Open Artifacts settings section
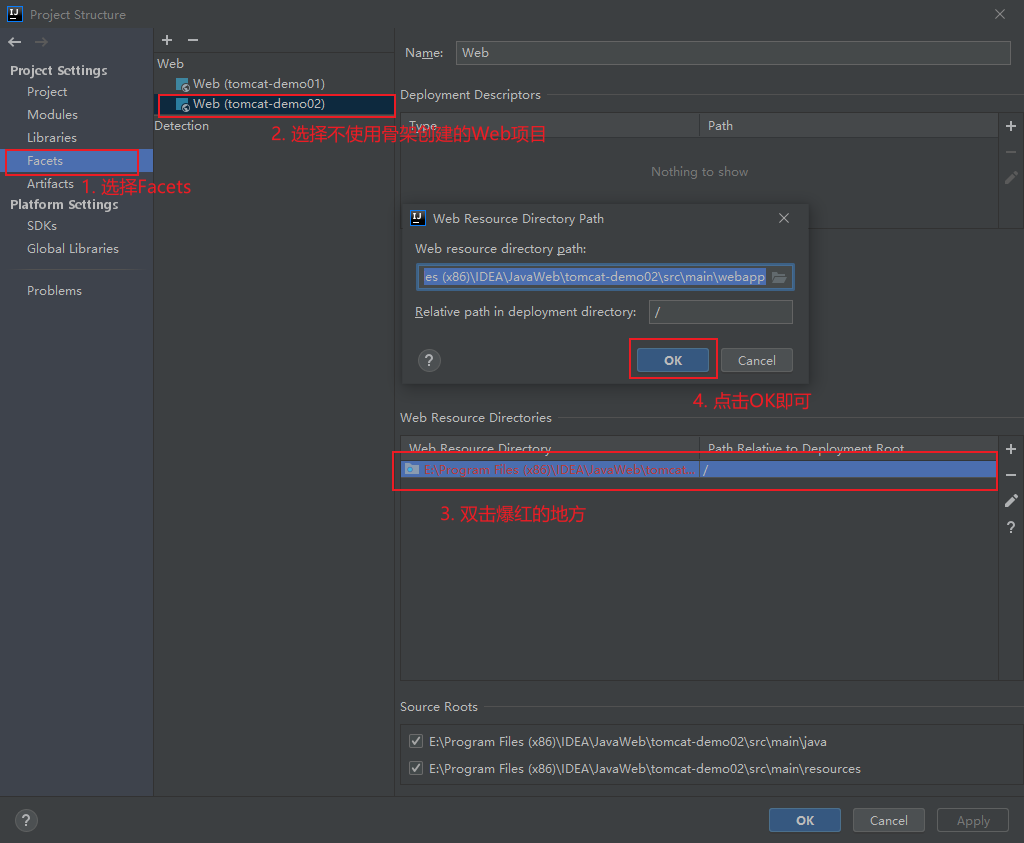The image size is (1024, 843). tap(50, 184)
